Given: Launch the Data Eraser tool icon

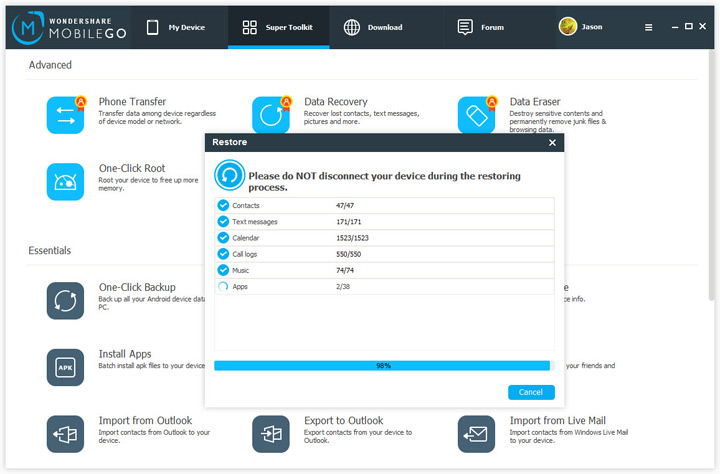Looking at the screenshot, I should point(477,115).
